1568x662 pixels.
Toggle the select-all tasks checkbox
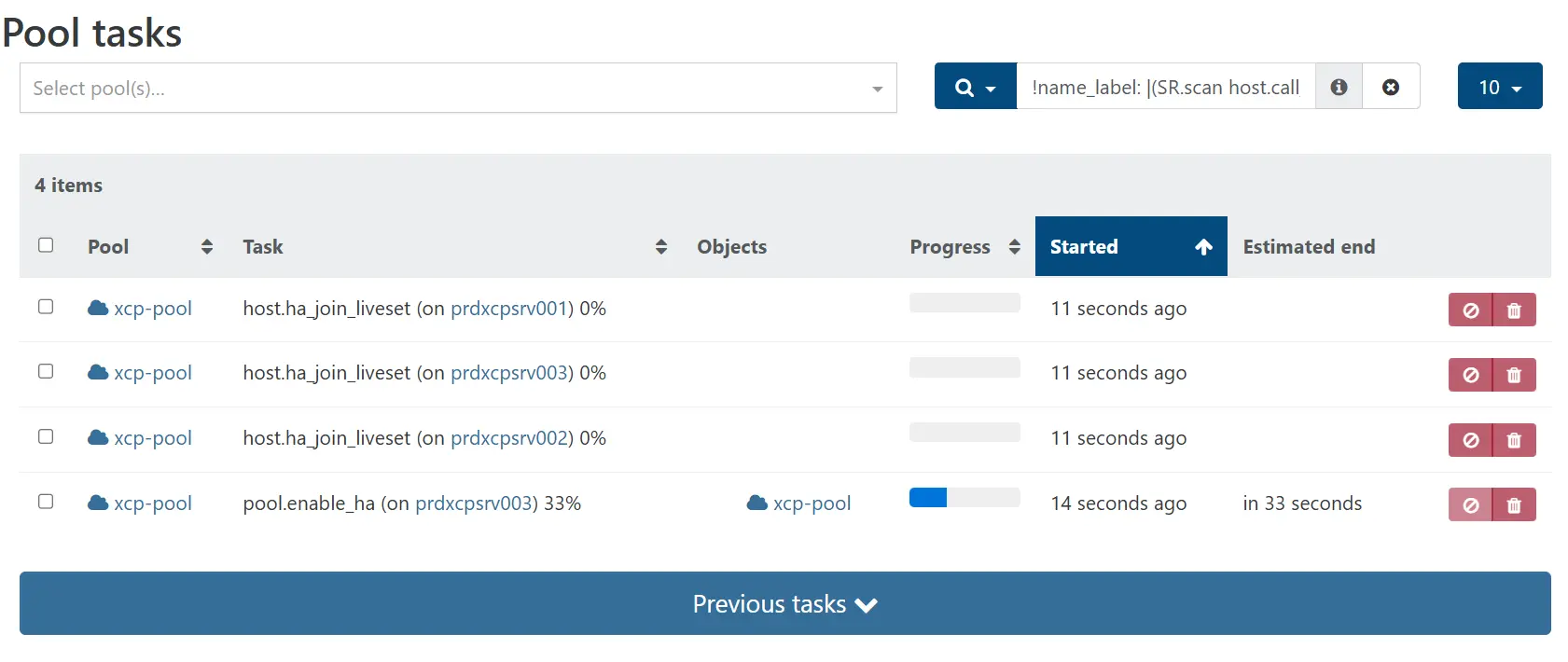coord(46,245)
